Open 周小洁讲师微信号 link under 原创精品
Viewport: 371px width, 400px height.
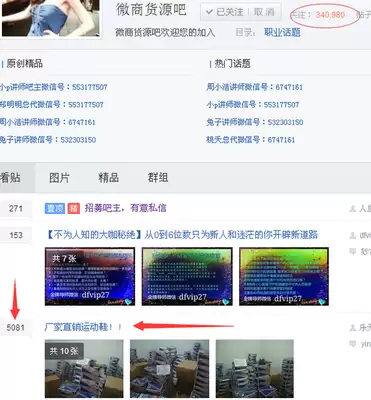pyautogui.click(x=48, y=122)
